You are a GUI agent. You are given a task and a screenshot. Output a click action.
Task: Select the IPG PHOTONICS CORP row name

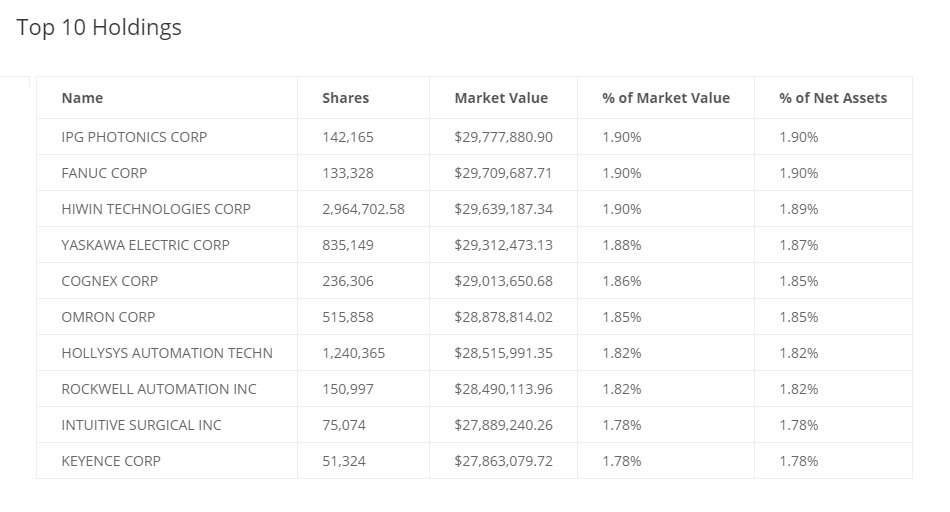coord(134,137)
